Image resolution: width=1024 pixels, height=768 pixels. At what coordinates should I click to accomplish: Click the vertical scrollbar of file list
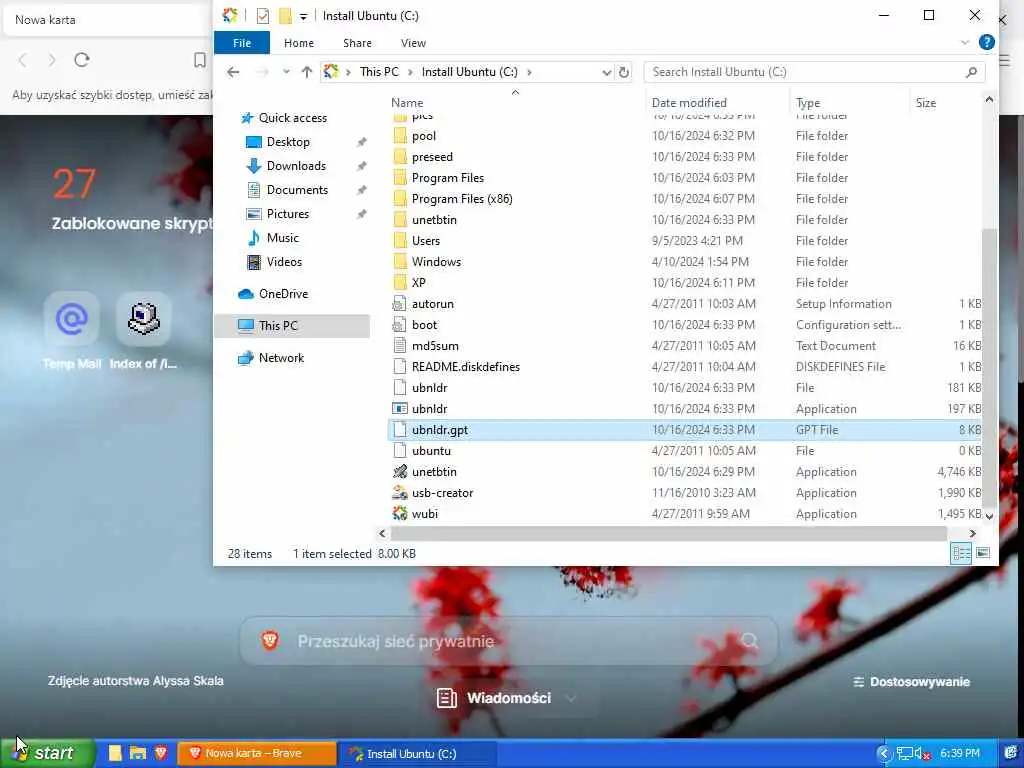coord(989,366)
